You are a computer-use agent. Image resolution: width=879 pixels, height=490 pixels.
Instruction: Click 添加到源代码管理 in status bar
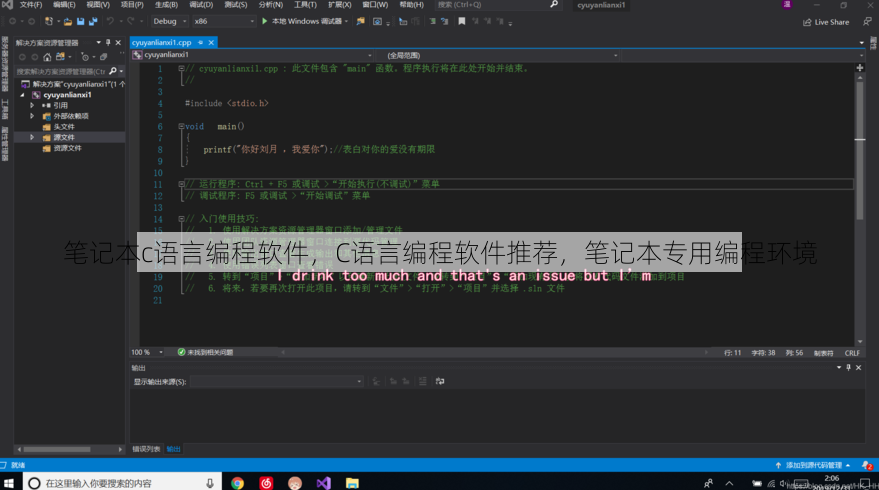814,465
